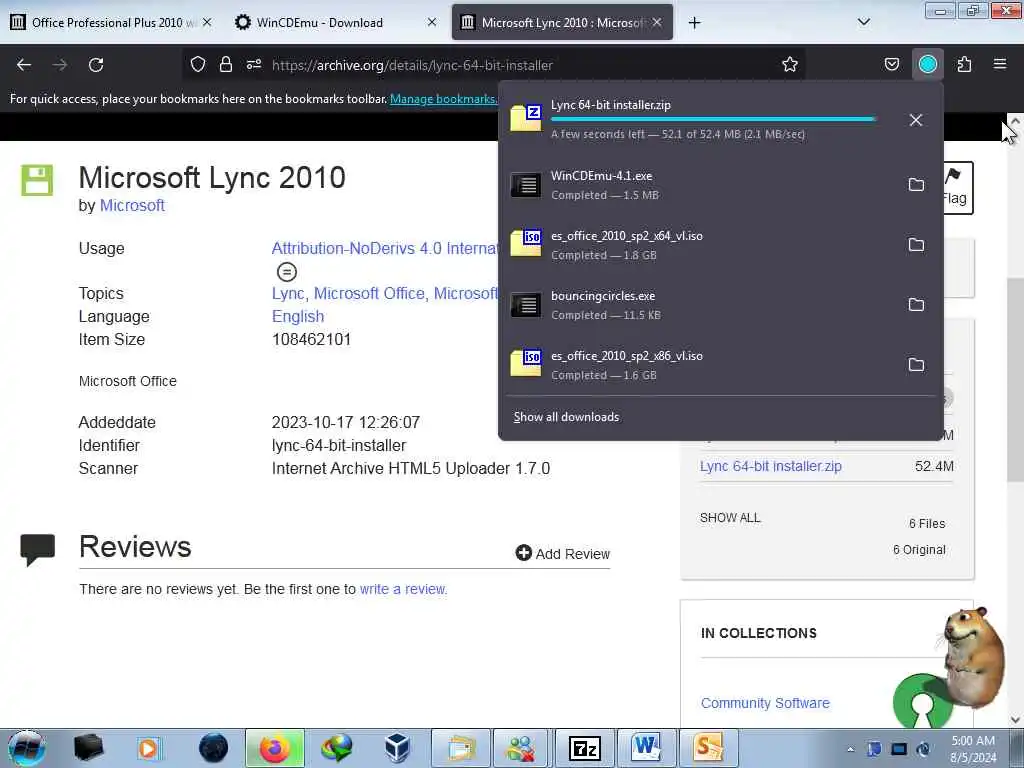Close the WinCDEmu - Download tab
Screen dimensions: 1024x768
click(432, 22)
